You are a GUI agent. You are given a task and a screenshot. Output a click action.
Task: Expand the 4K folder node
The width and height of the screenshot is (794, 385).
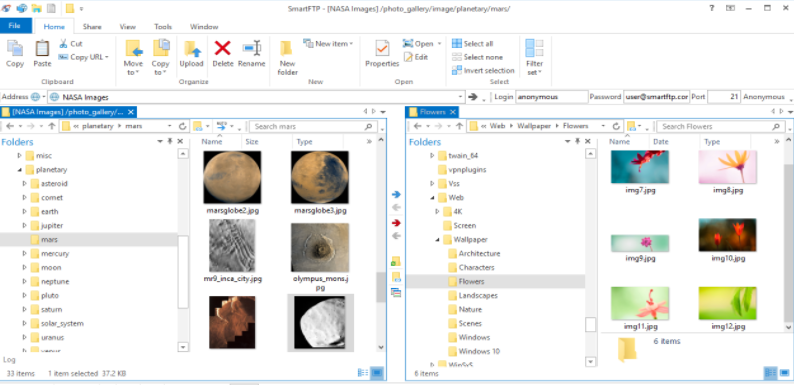[437, 211]
